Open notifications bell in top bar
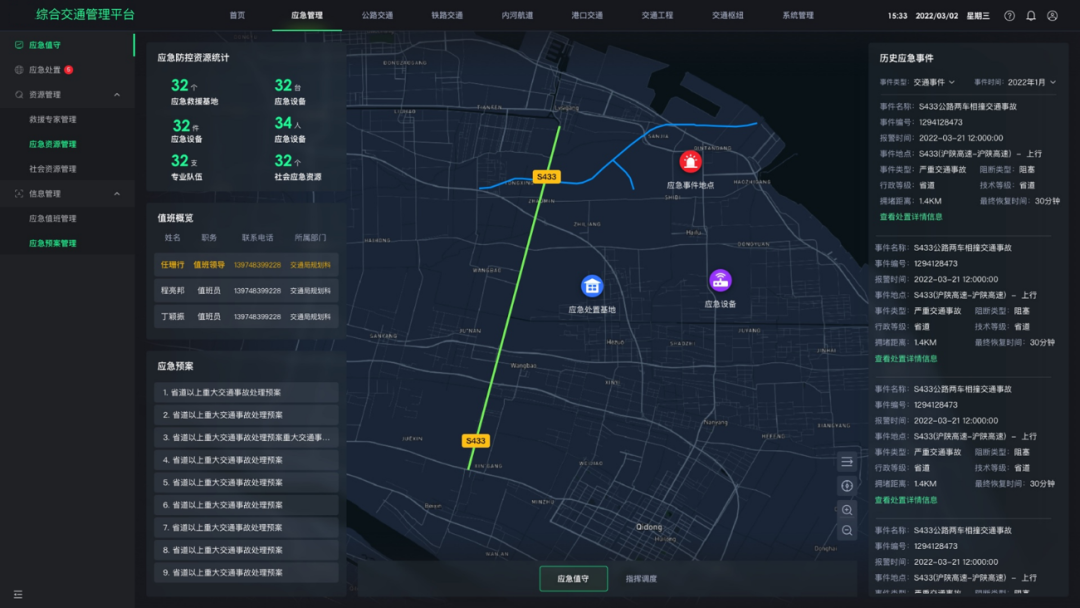Image resolution: width=1080 pixels, height=608 pixels. pos(1031,16)
